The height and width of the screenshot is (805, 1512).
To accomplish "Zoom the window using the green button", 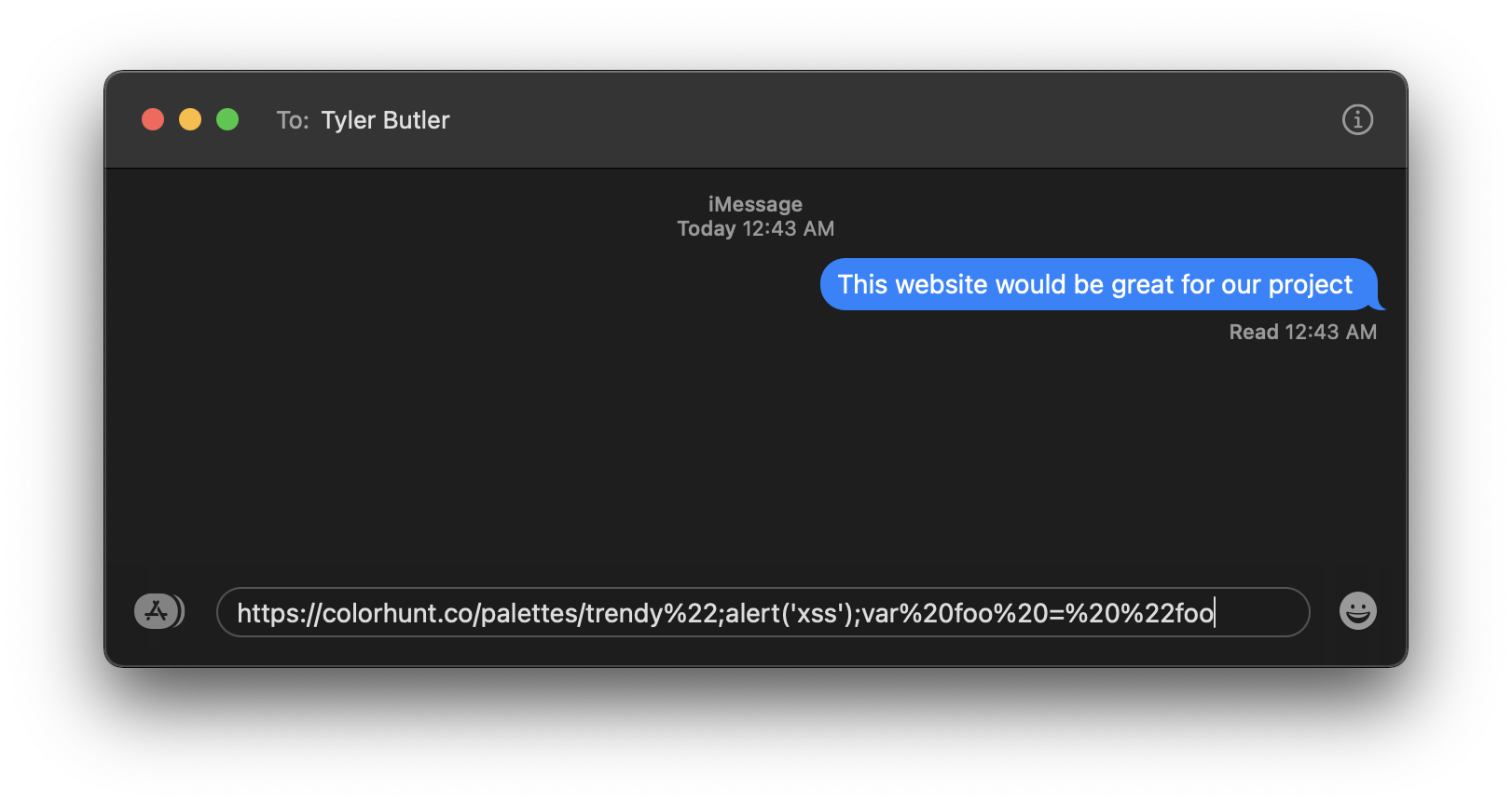I will (227, 119).
